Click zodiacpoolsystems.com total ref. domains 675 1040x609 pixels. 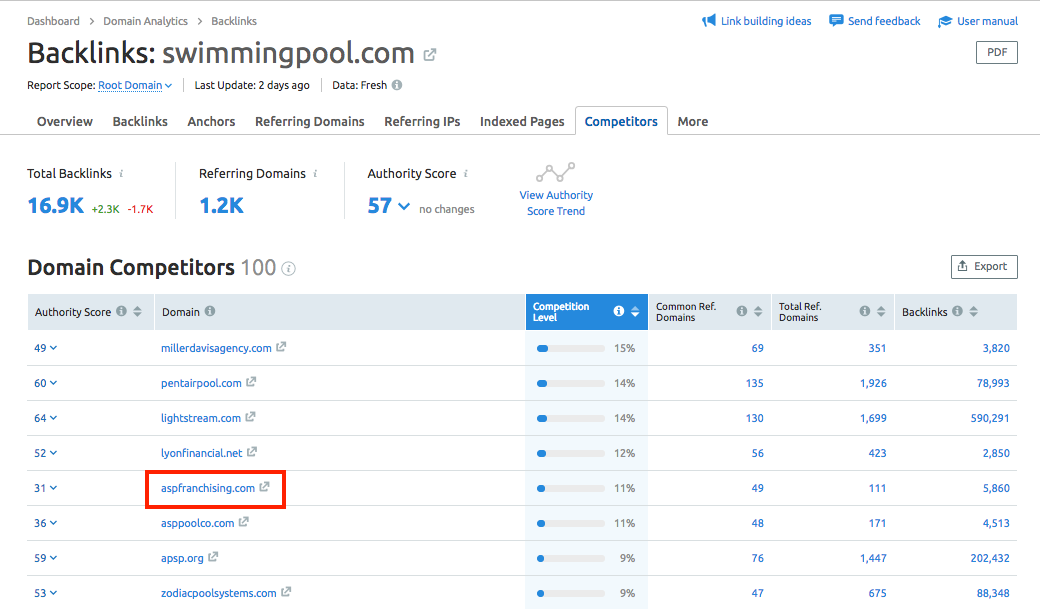[x=877, y=593]
